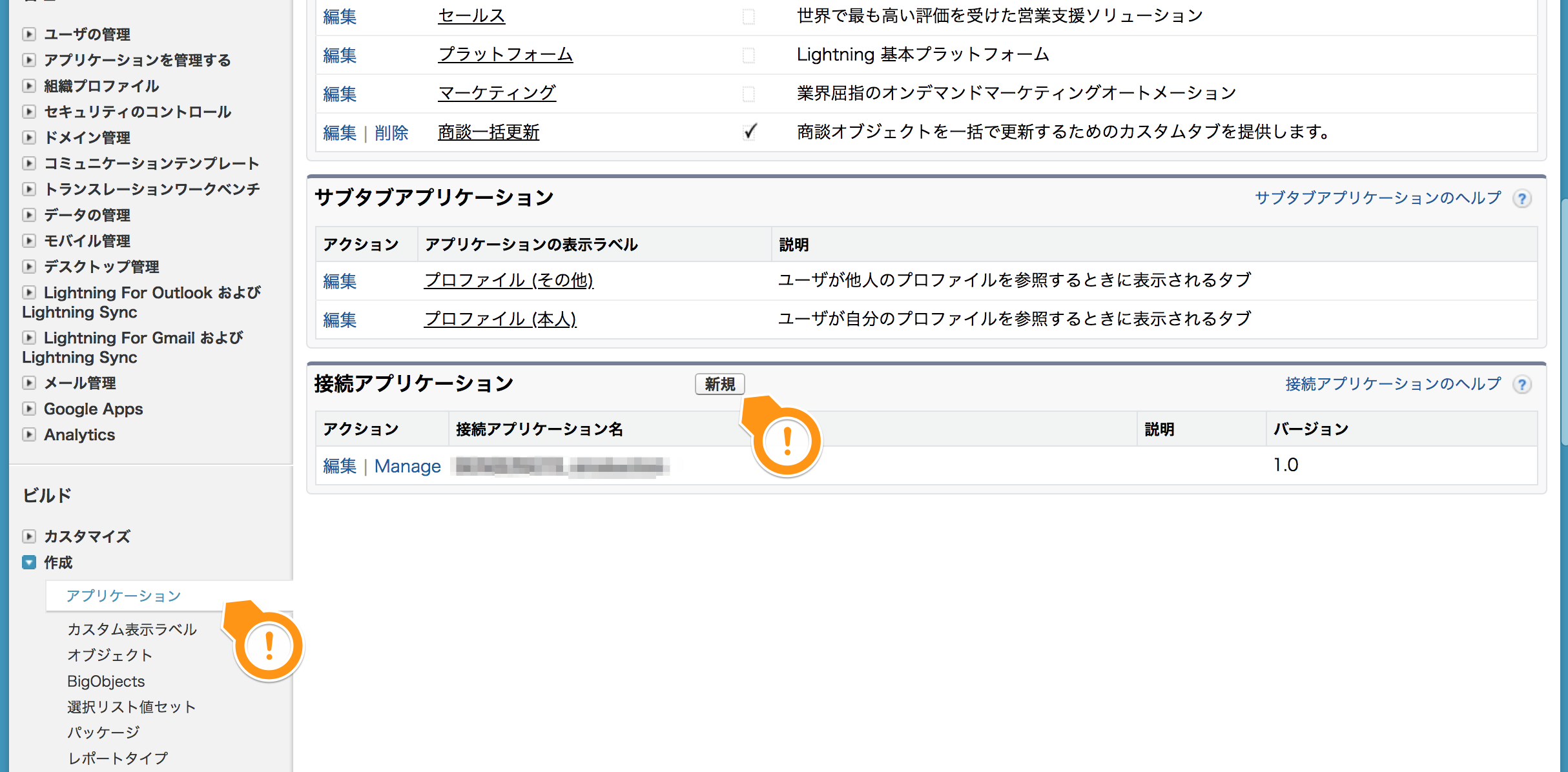Open the マーケティング application link
Viewport: 1568px width, 772px height.
tap(497, 93)
